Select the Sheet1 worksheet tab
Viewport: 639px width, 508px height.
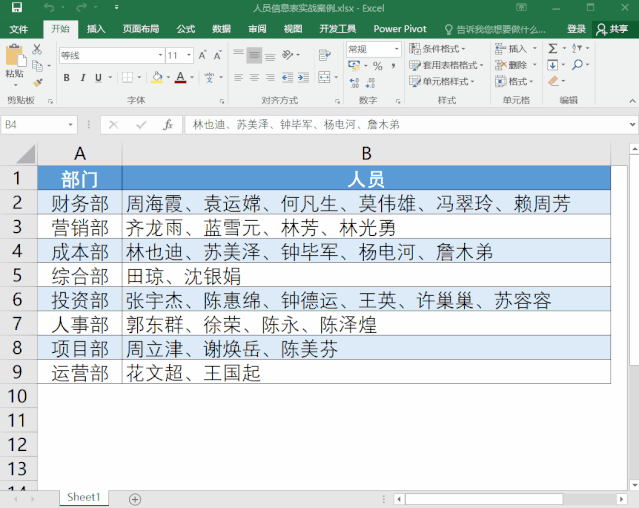pyautogui.click(x=84, y=497)
